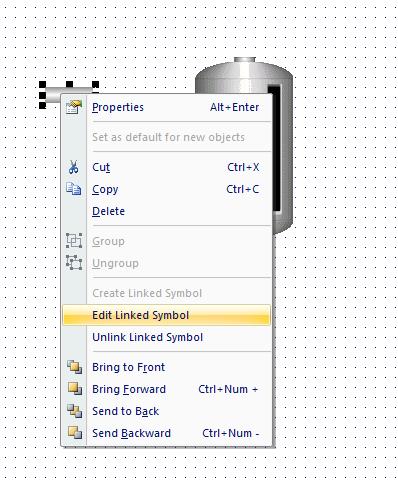398x480 pixels.
Task: Click the selected pipe object on canvas
Action: click(53, 95)
